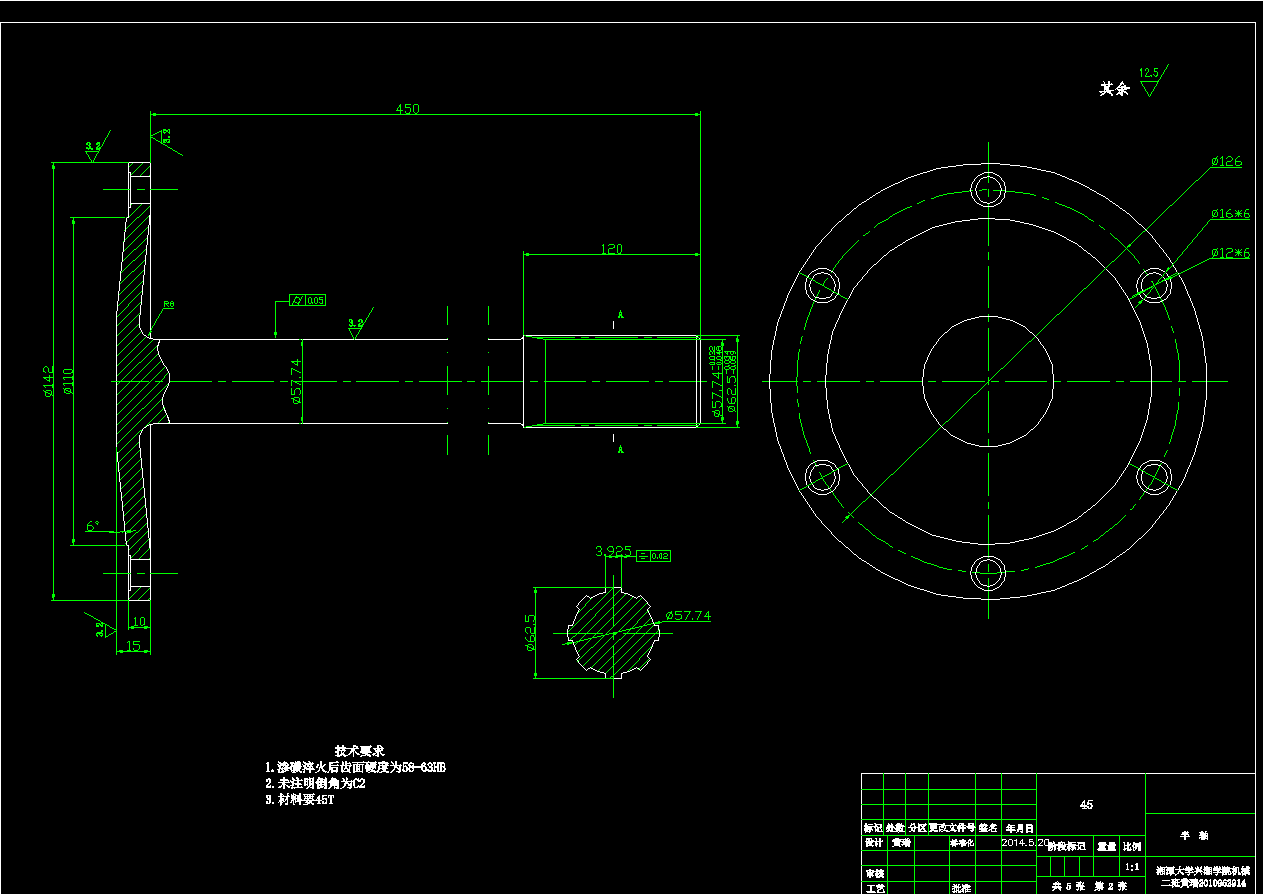Click the 批准 cell
1263x894 pixels.
[x=961, y=887]
